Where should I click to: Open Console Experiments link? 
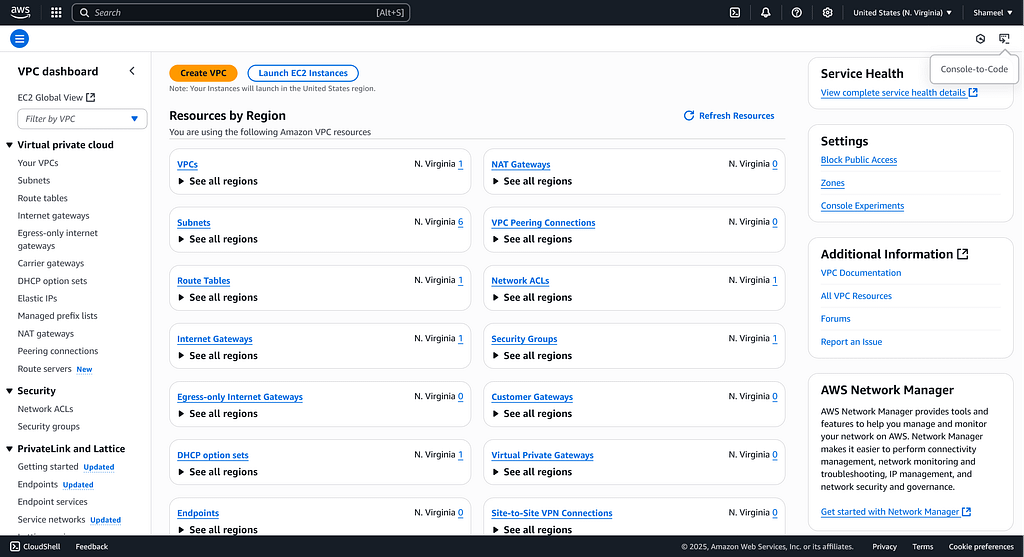pyautogui.click(x=862, y=206)
